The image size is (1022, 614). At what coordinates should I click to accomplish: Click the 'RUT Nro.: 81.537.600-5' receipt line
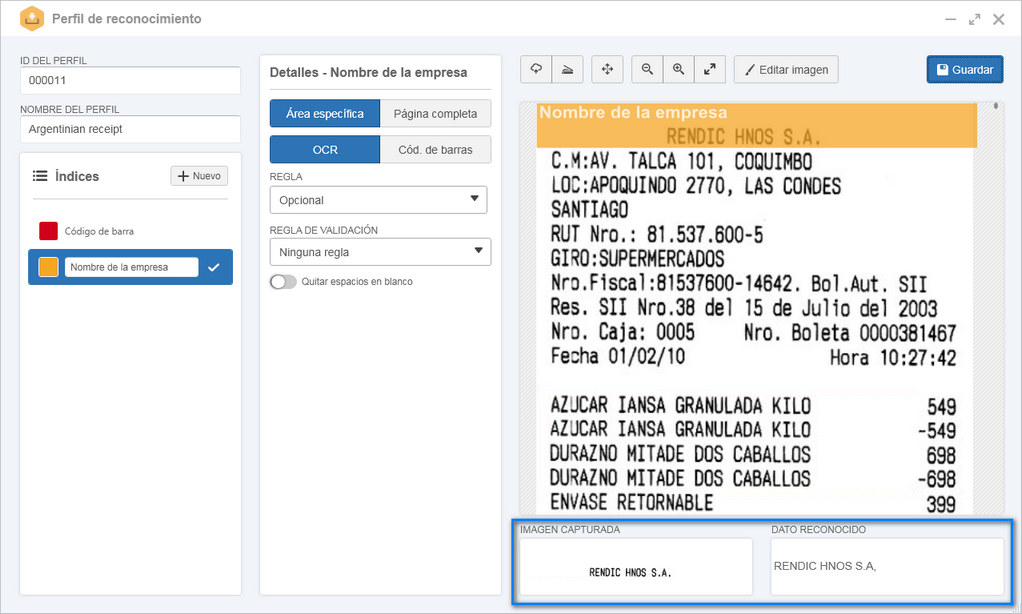(x=656, y=235)
